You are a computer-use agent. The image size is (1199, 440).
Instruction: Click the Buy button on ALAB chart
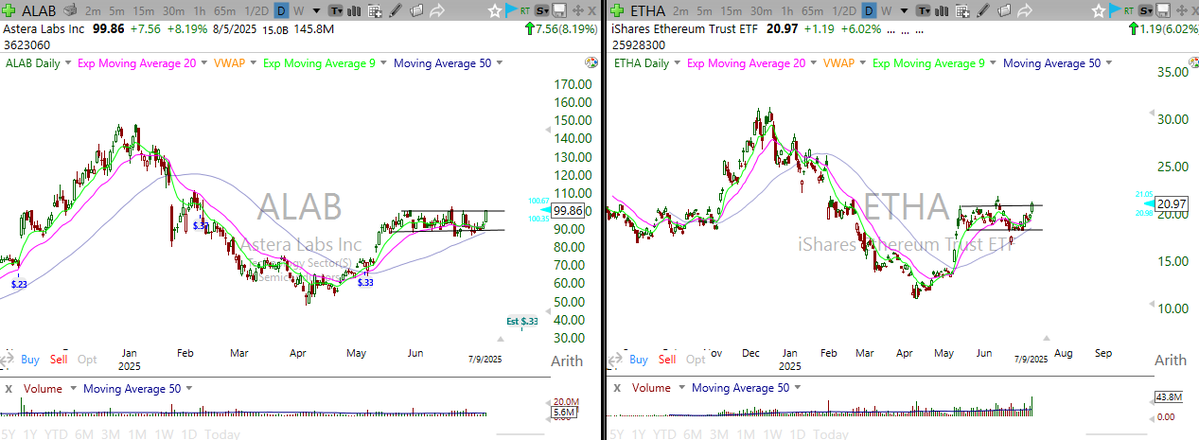pyautogui.click(x=31, y=359)
